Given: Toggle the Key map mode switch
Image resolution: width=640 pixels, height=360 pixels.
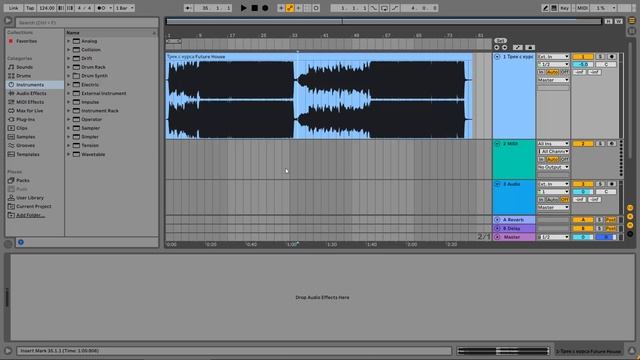Looking at the screenshot, I should click(x=565, y=8).
